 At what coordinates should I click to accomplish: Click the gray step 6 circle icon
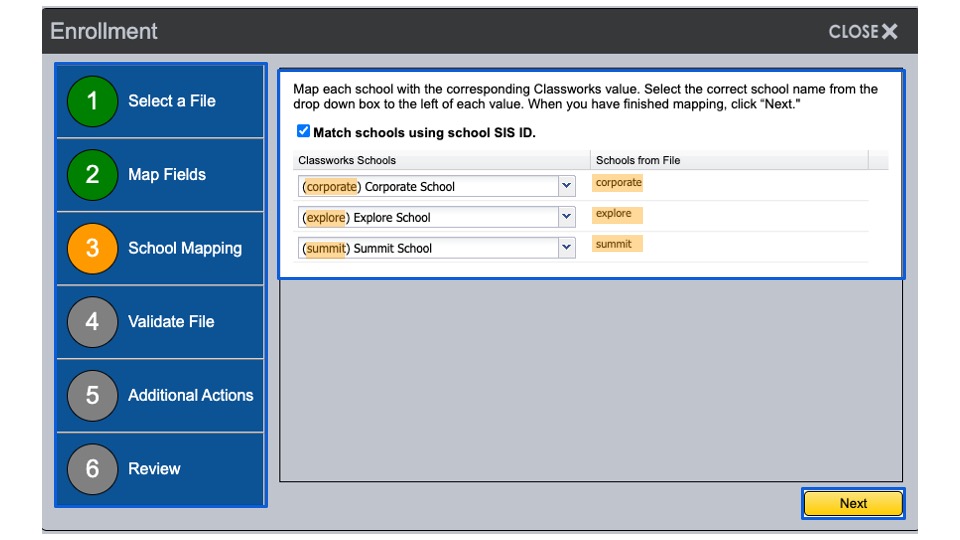click(92, 468)
